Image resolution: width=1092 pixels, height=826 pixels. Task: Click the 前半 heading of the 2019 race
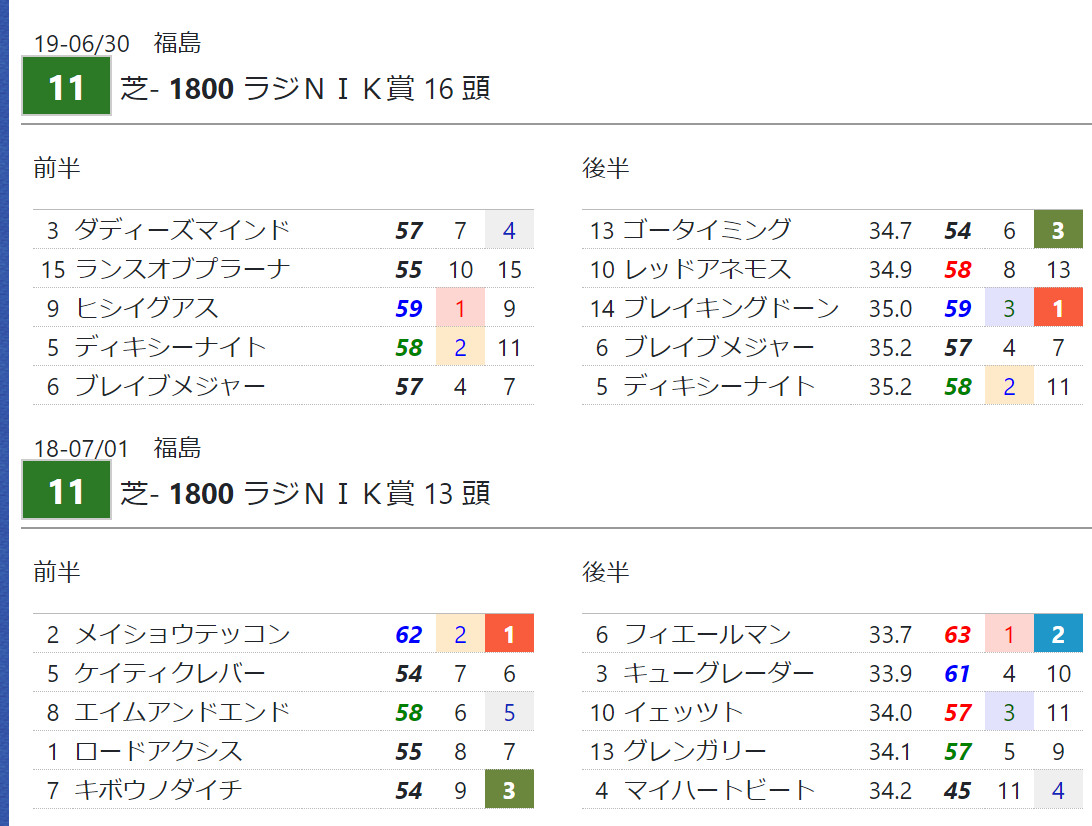click(56, 169)
